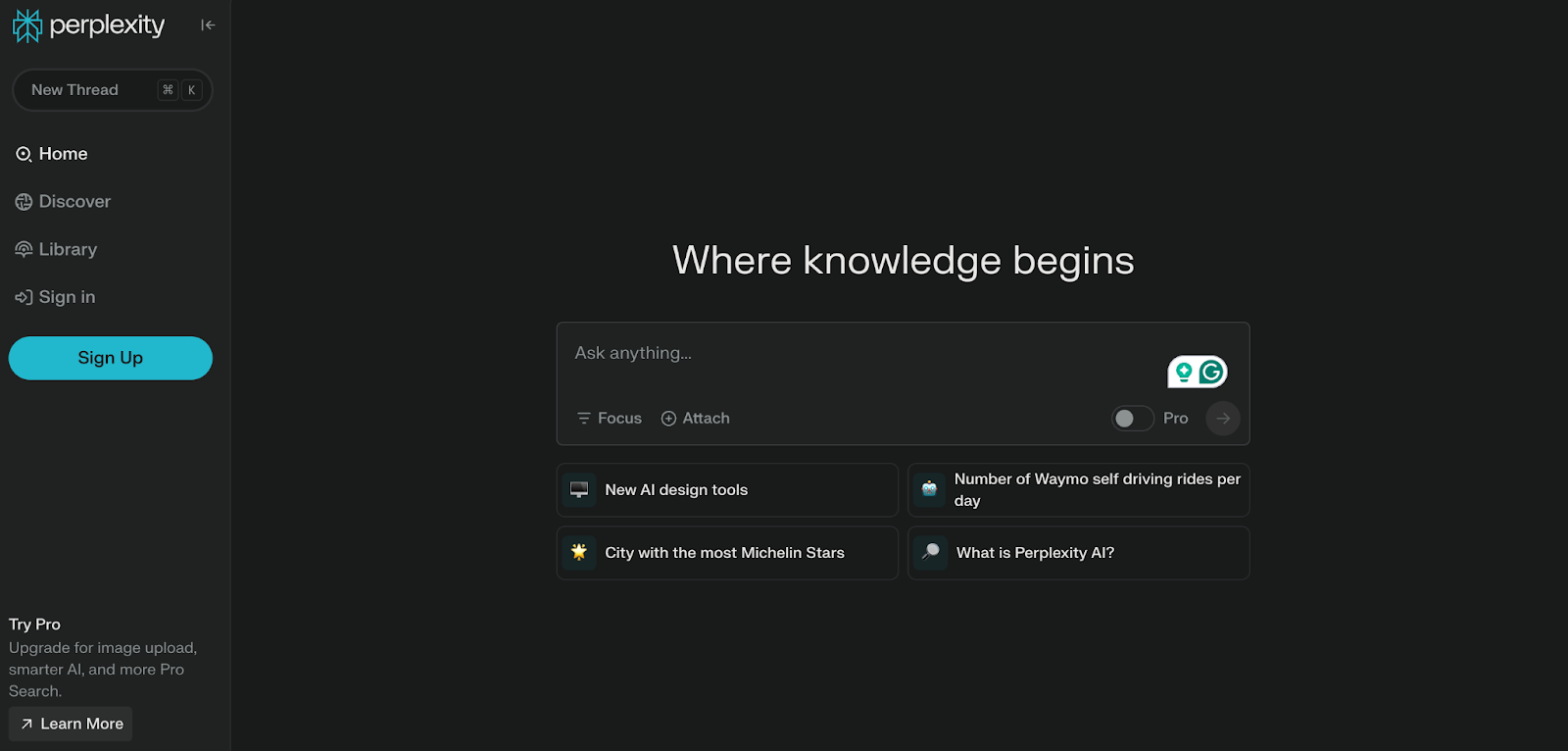1568x751 pixels.
Task: Click the submit arrow button
Action: pyautogui.click(x=1222, y=419)
